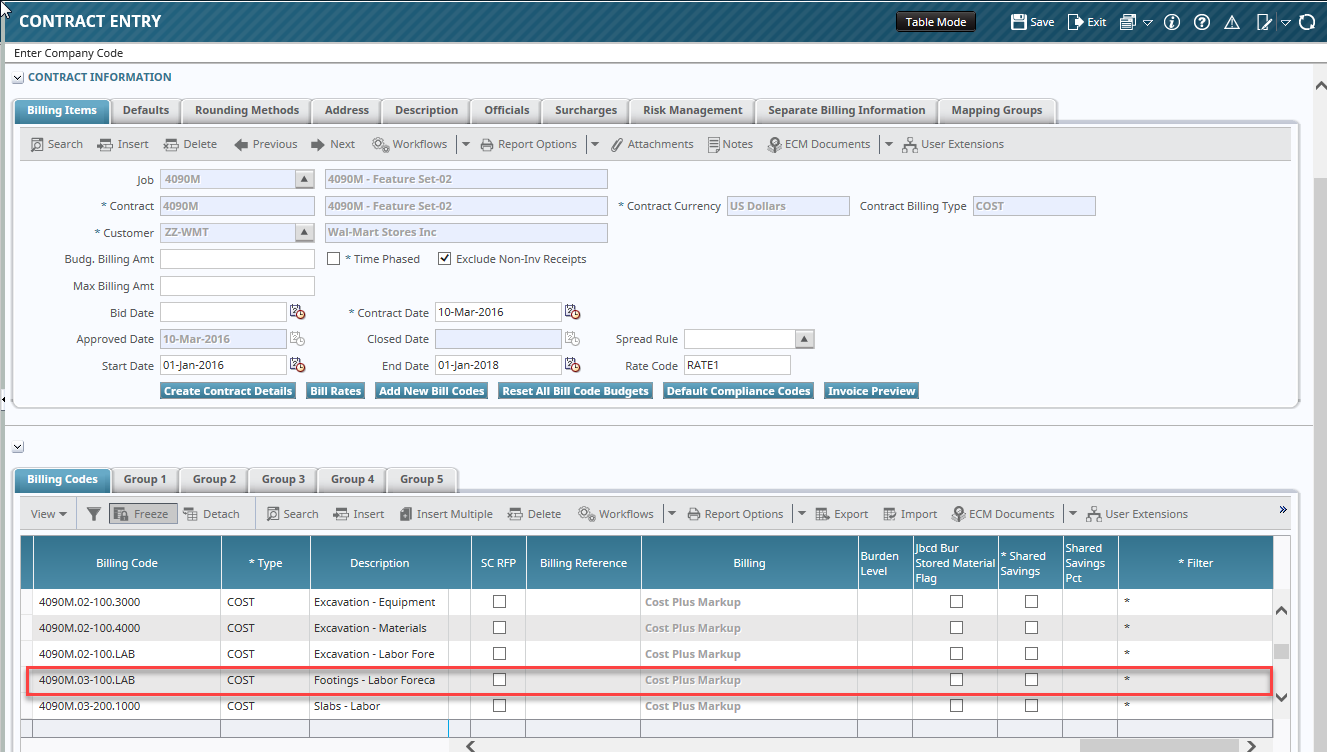Click the refresh circular arrows icon

[1306, 22]
